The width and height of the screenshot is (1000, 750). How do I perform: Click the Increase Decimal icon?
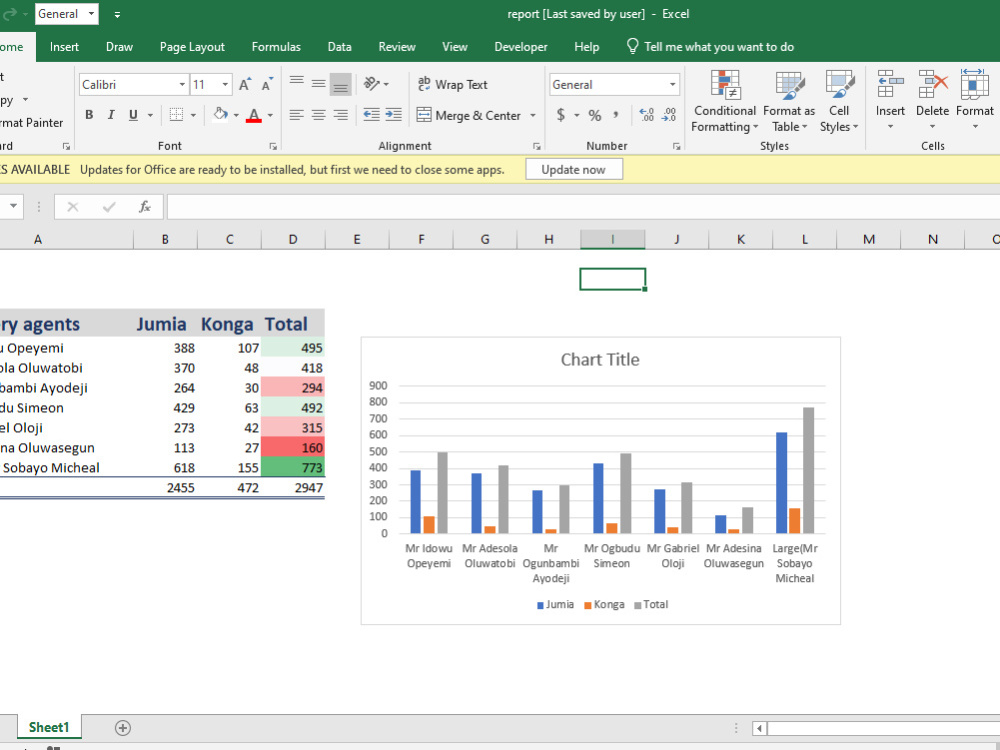pos(647,115)
